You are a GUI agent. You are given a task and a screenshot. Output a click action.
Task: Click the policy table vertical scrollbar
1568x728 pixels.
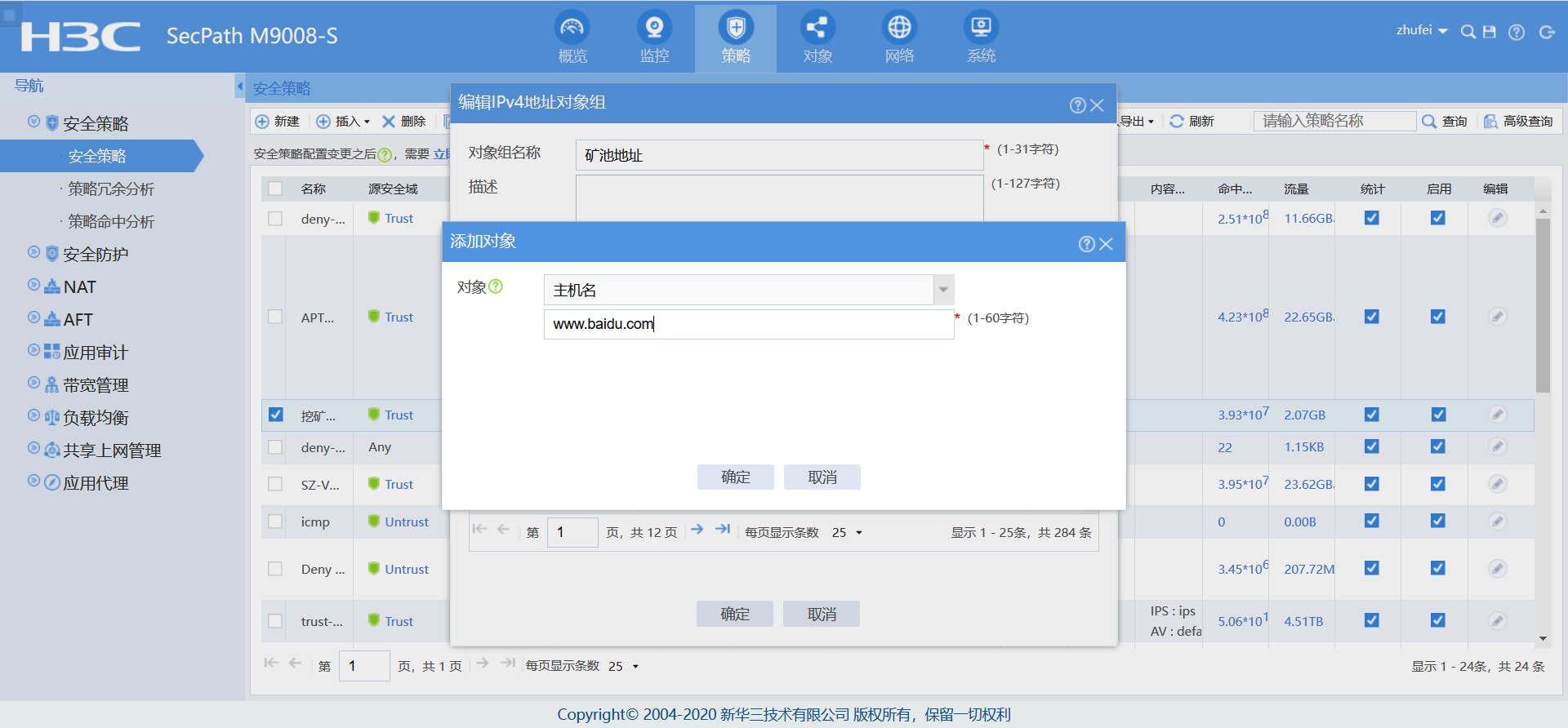[1543, 306]
